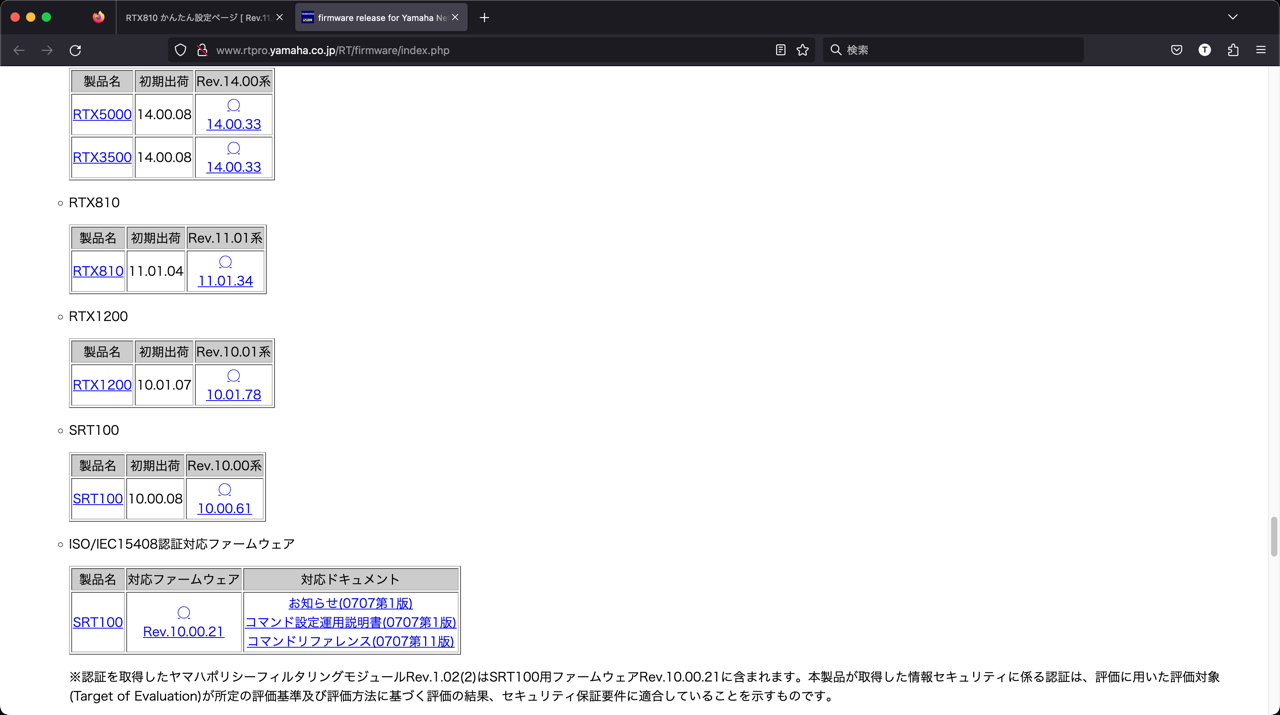The width and height of the screenshot is (1280, 715).
Task: Close the RTX810 かんたん設定ページ tab
Action: click(x=280, y=17)
